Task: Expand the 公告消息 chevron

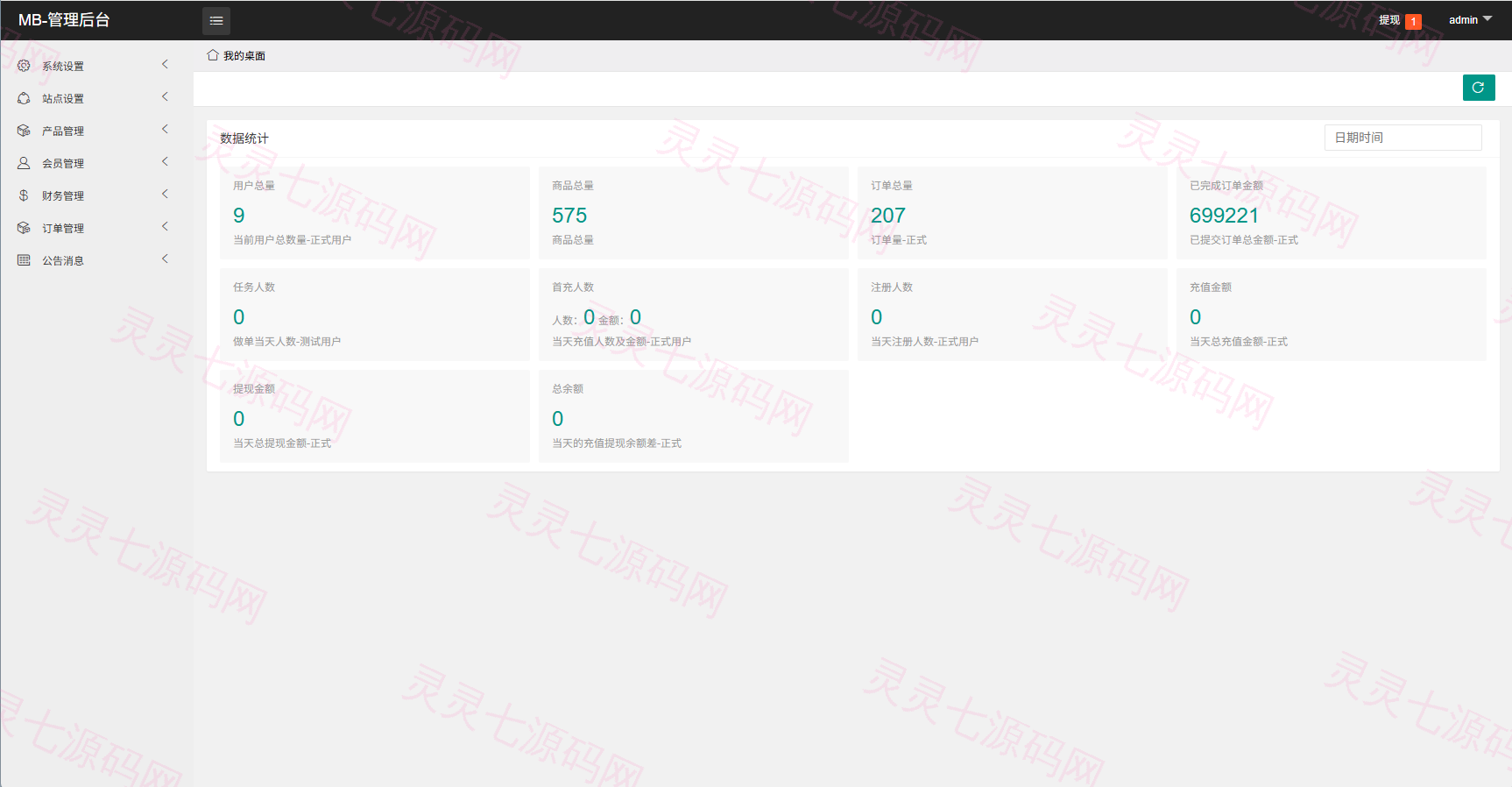Action: click(165, 259)
